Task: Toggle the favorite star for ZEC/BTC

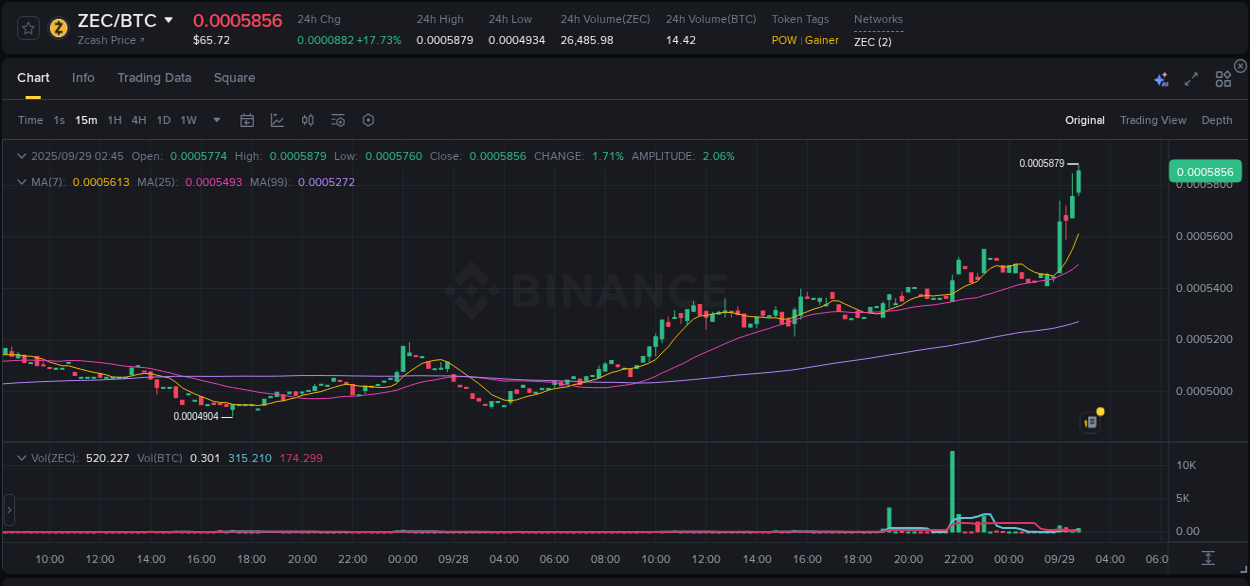Action: click(28, 27)
